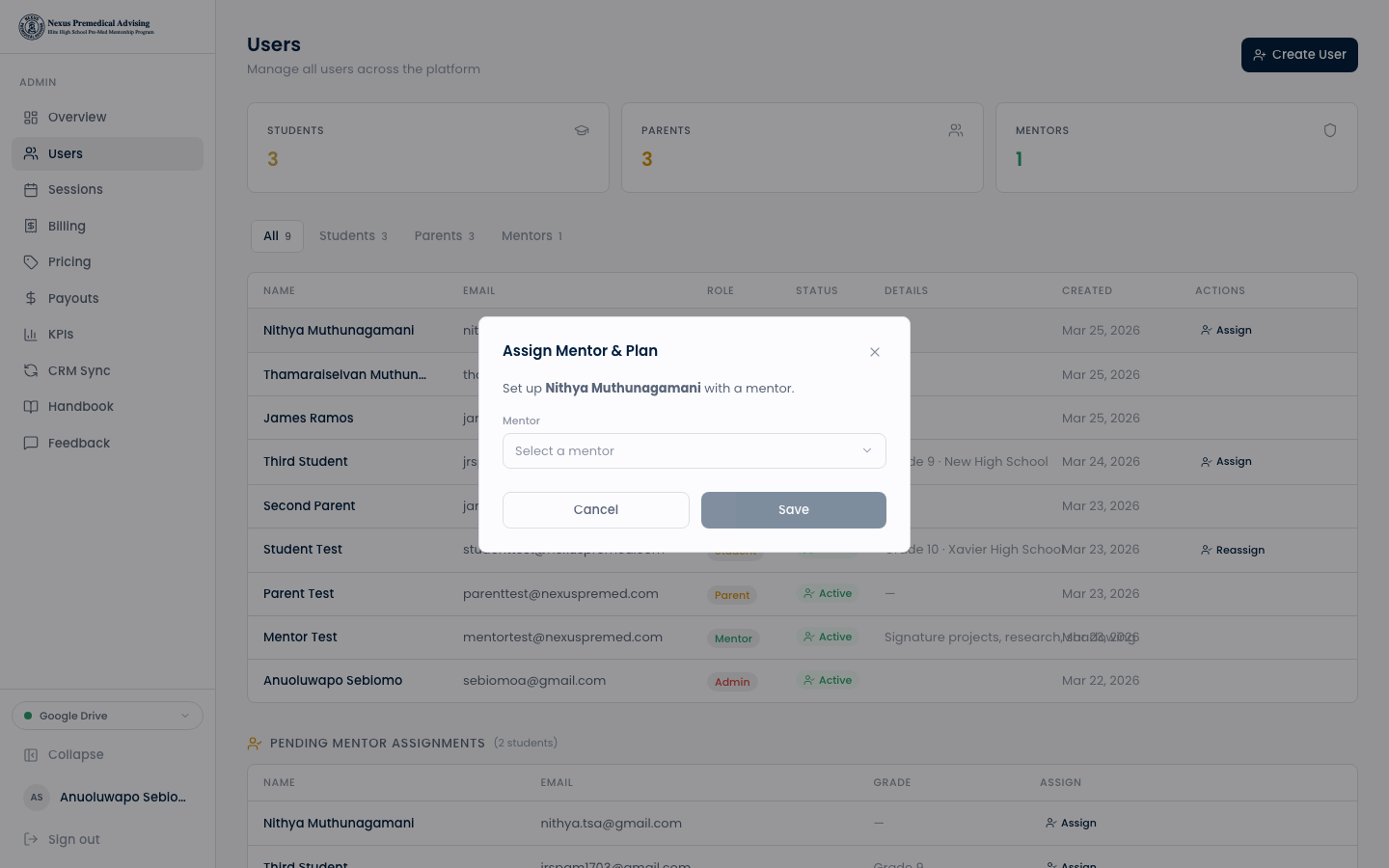Click the CRM Sync refresh icon
Image resolution: width=1389 pixels, height=868 pixels.
[31, 370]
